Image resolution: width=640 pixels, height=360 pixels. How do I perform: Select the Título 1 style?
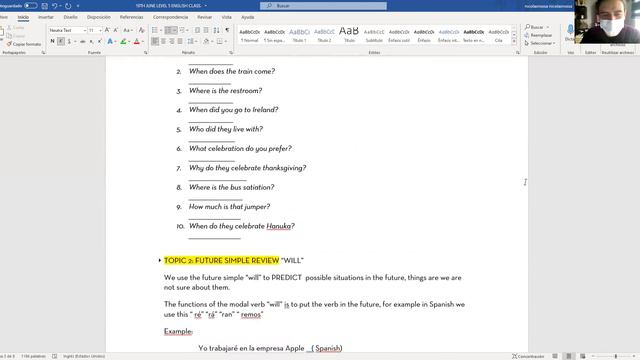point(299,36)
